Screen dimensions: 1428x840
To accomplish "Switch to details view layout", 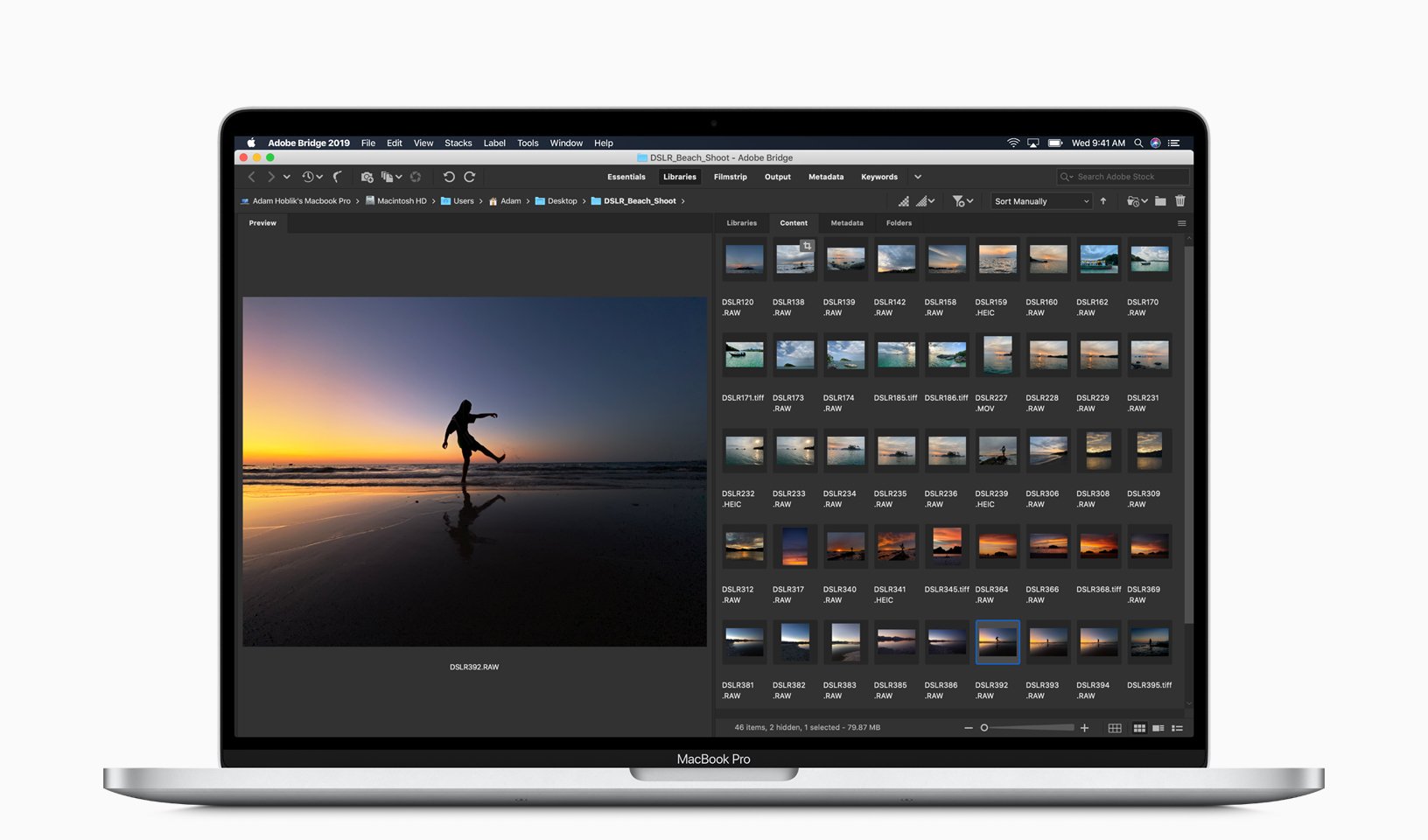I will [x=1158, y=728].
